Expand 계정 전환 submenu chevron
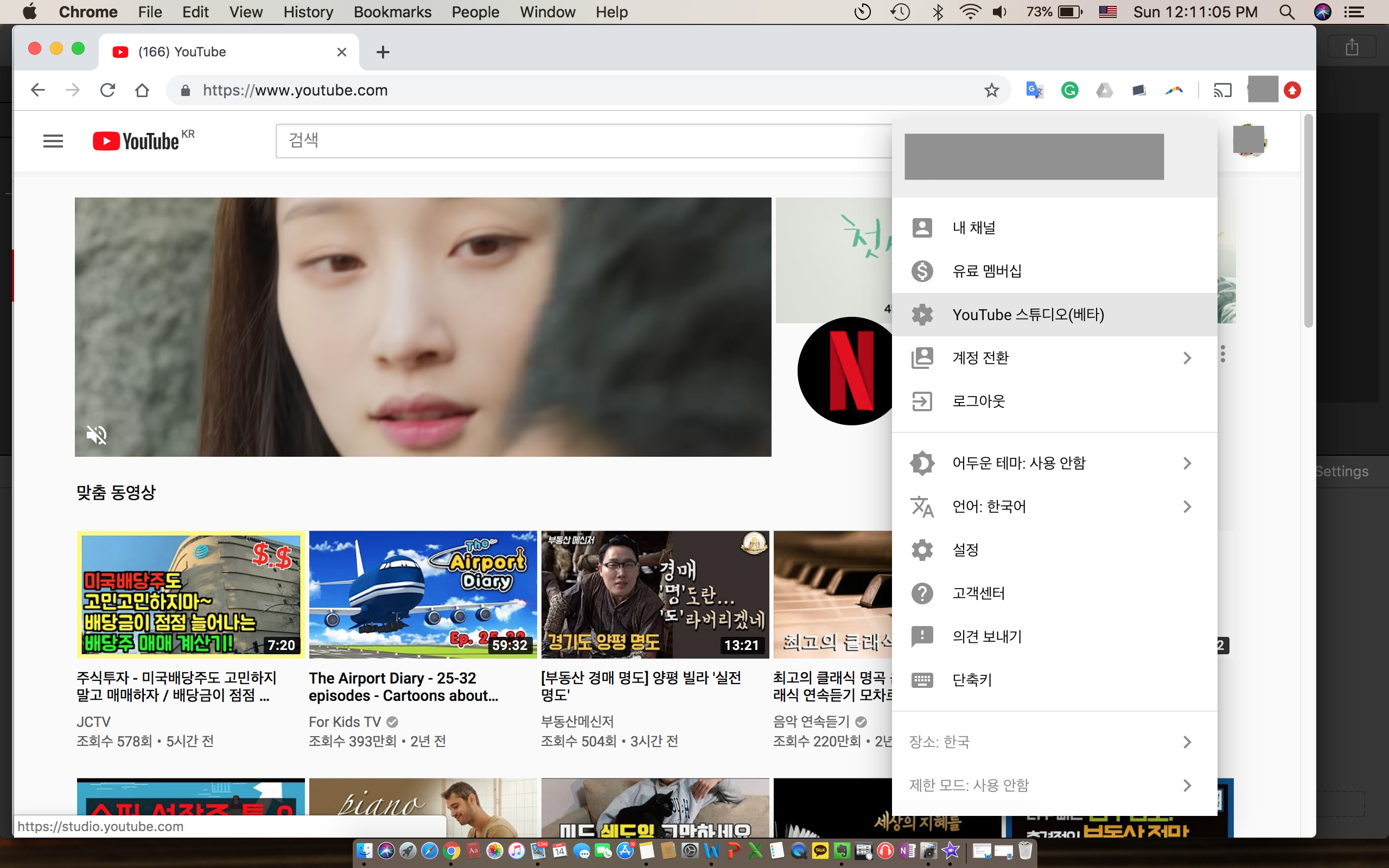This screenshot has width=1389, height=868. coord(1187,358)
